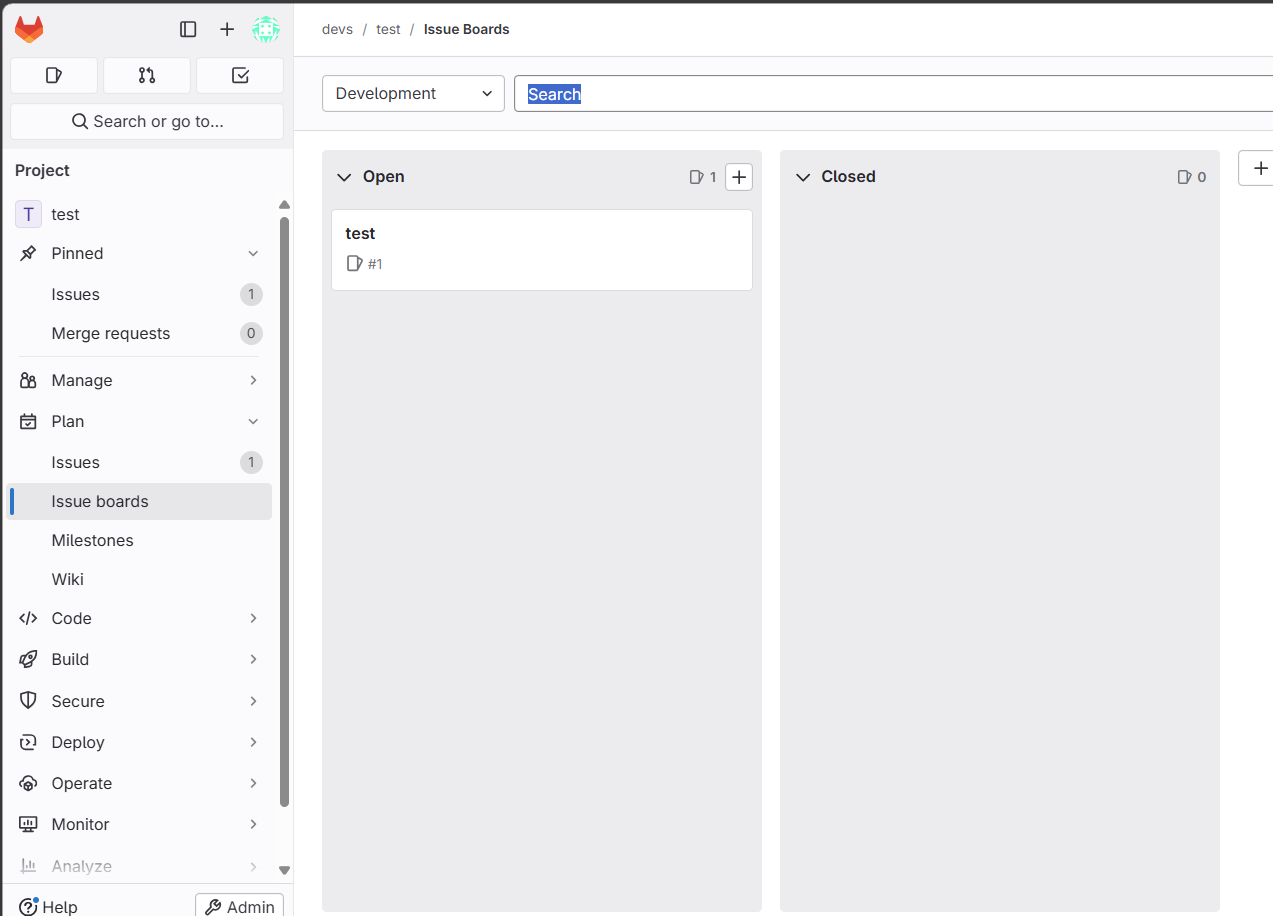1273x916 pixels.
Task: Open the Development board dropdown
Action: [x=413, y=93]
